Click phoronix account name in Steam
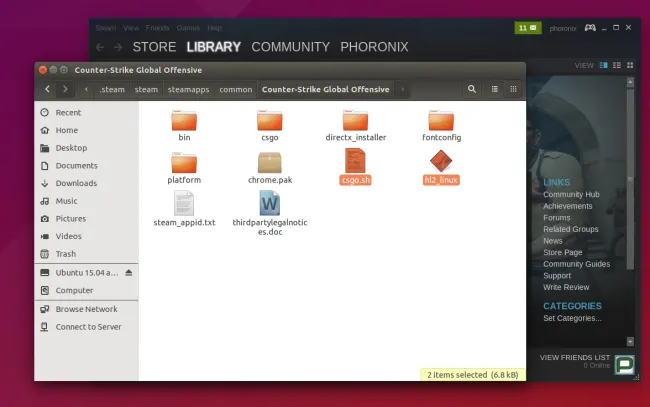Image resolution: width=650 pixels, height=407 pixels. point(563,28)
